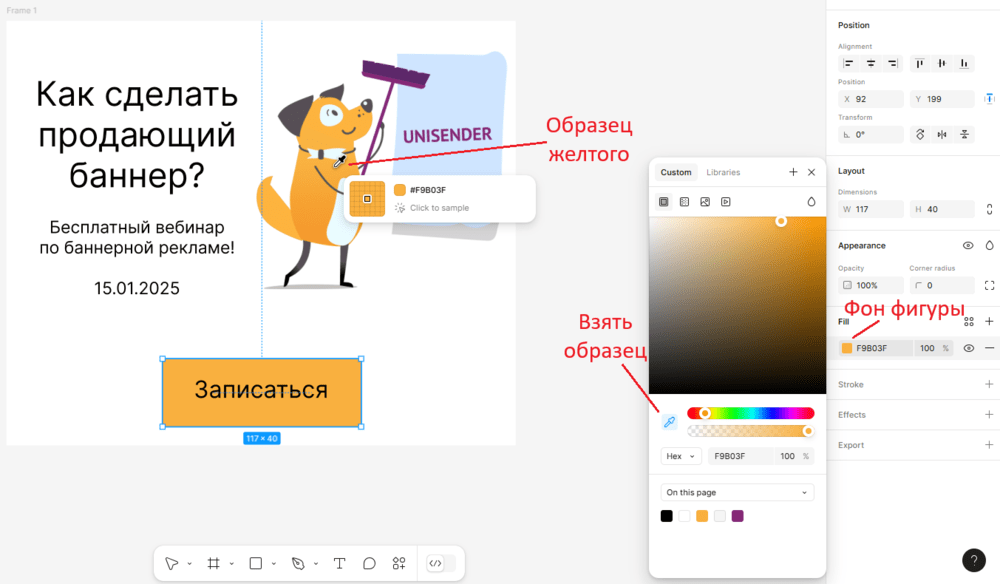Switch to Libraries tab in color picker
The image size is (1000, 584).
[723, 172]
